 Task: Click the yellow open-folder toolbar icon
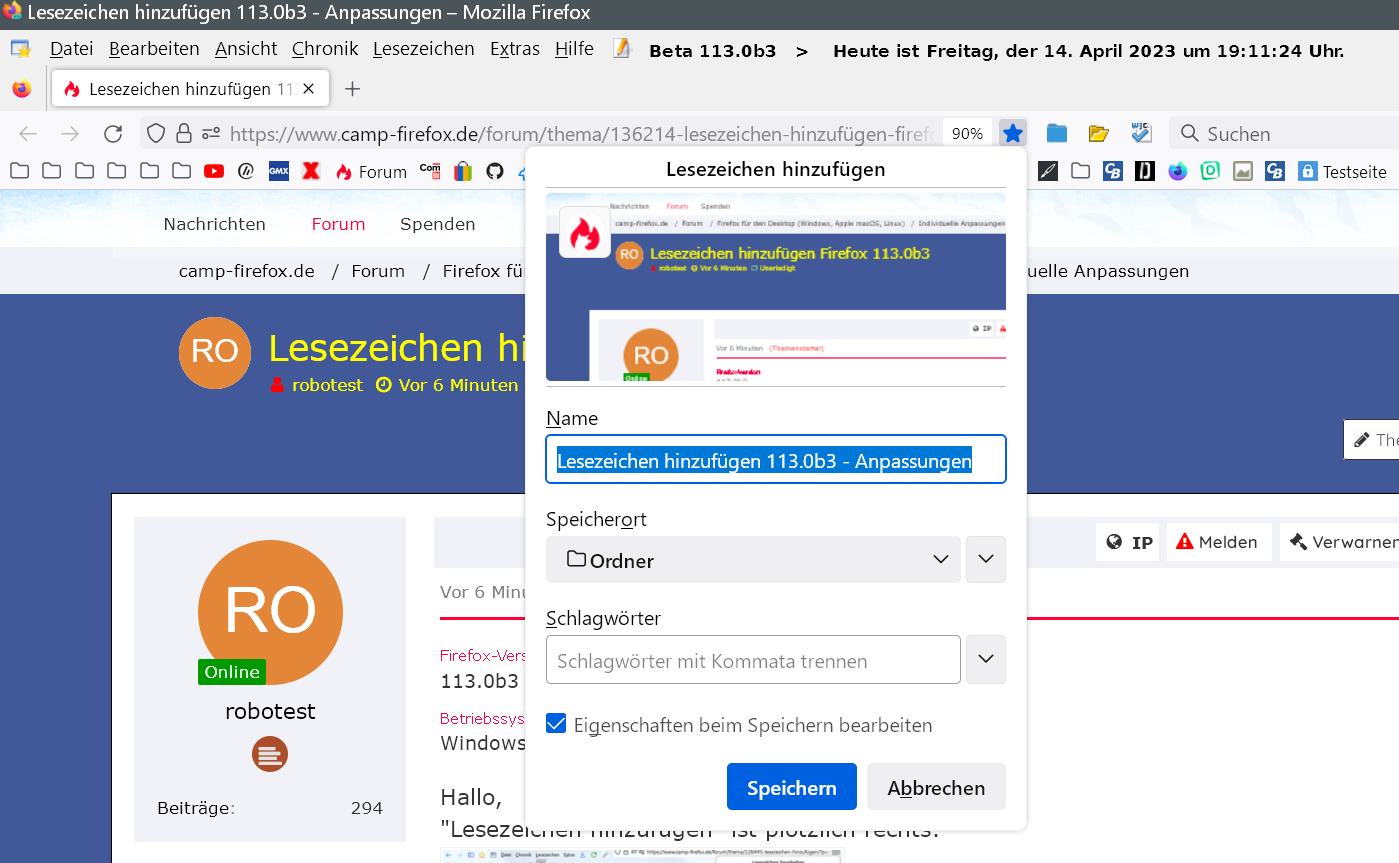[x=1099, y=133]
